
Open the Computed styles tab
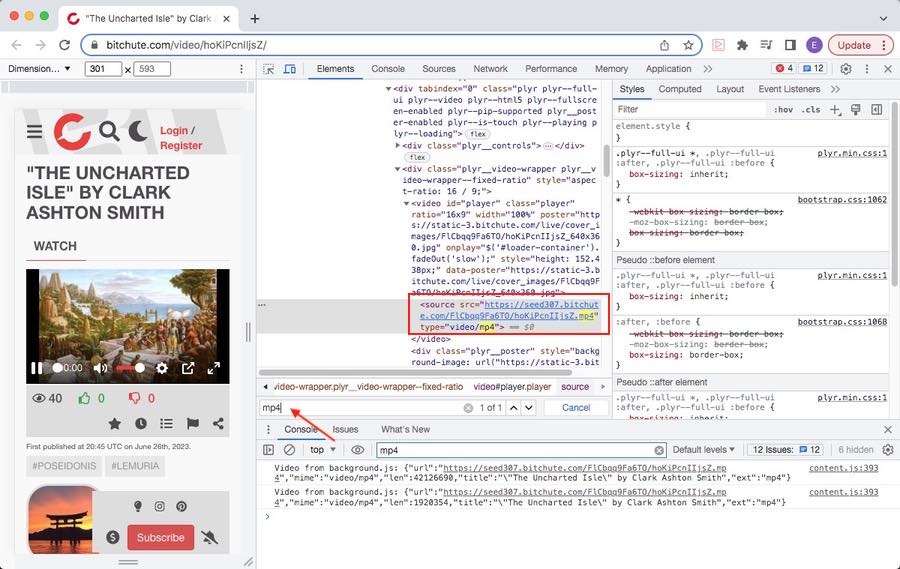[x=680, y=89]
